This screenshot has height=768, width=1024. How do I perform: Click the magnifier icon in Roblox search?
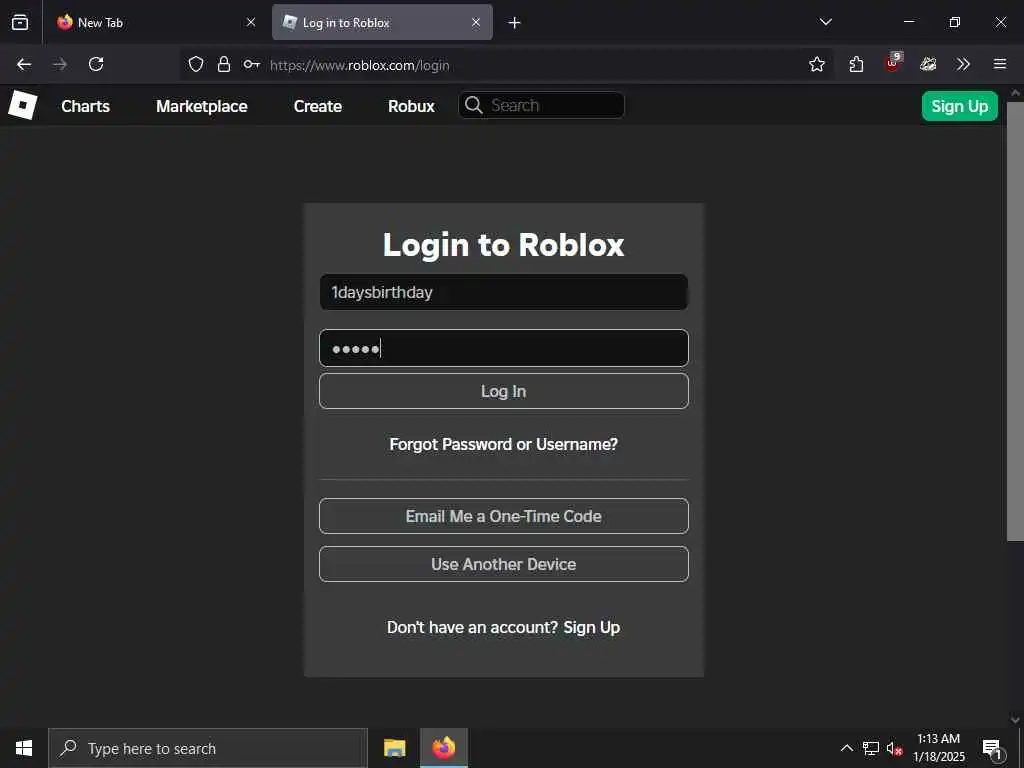point(474,105)
